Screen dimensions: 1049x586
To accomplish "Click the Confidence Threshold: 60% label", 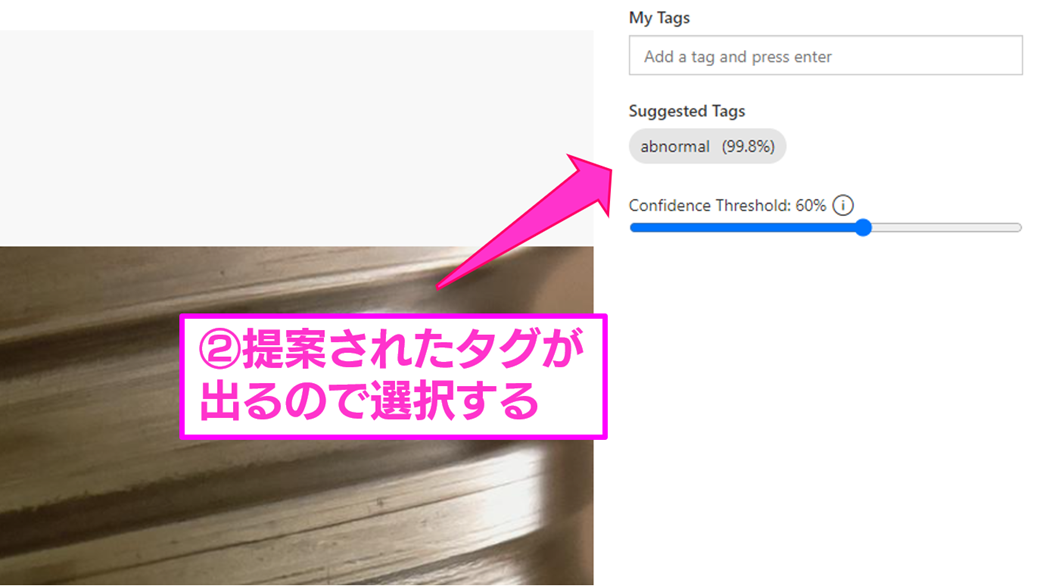I will point(727,205).
